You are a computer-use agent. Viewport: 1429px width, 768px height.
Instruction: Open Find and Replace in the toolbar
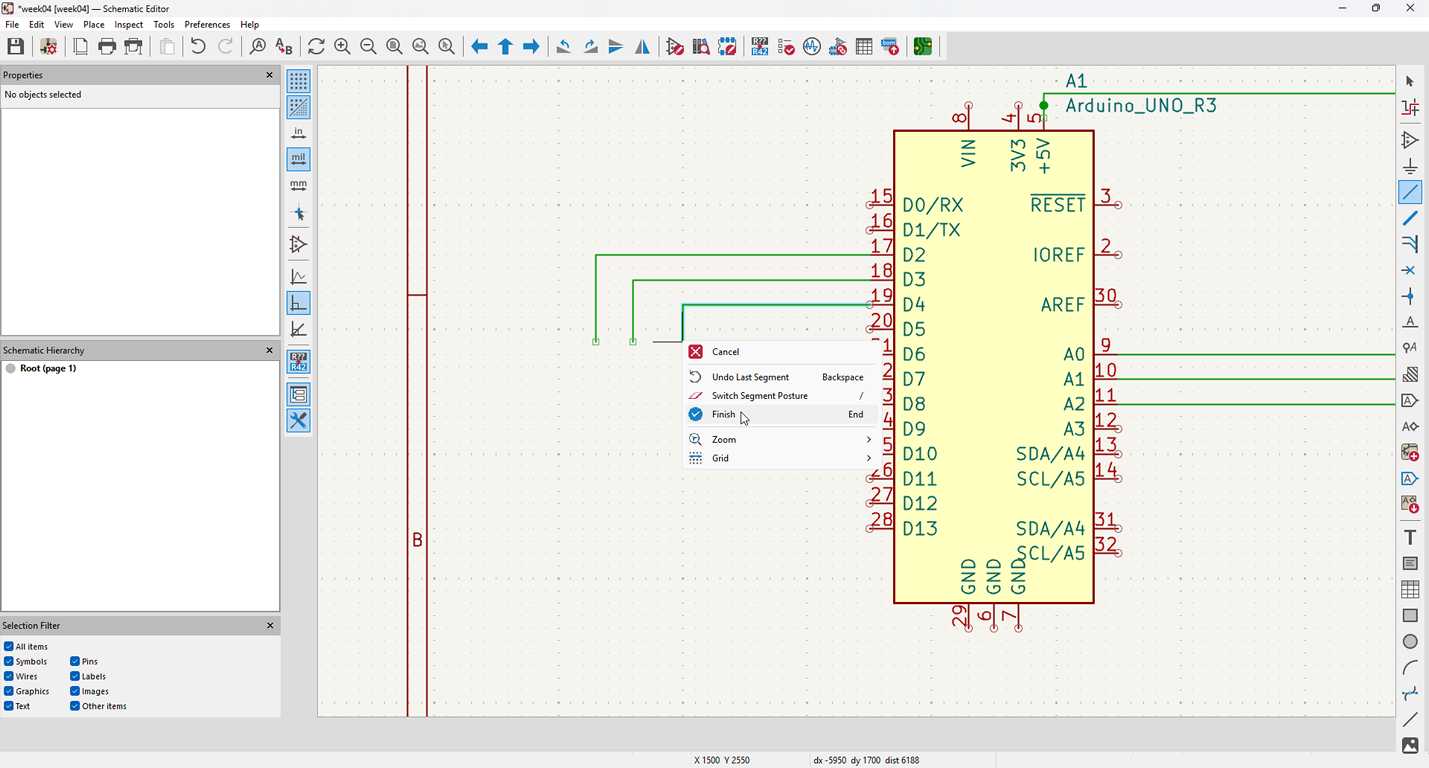284,46
